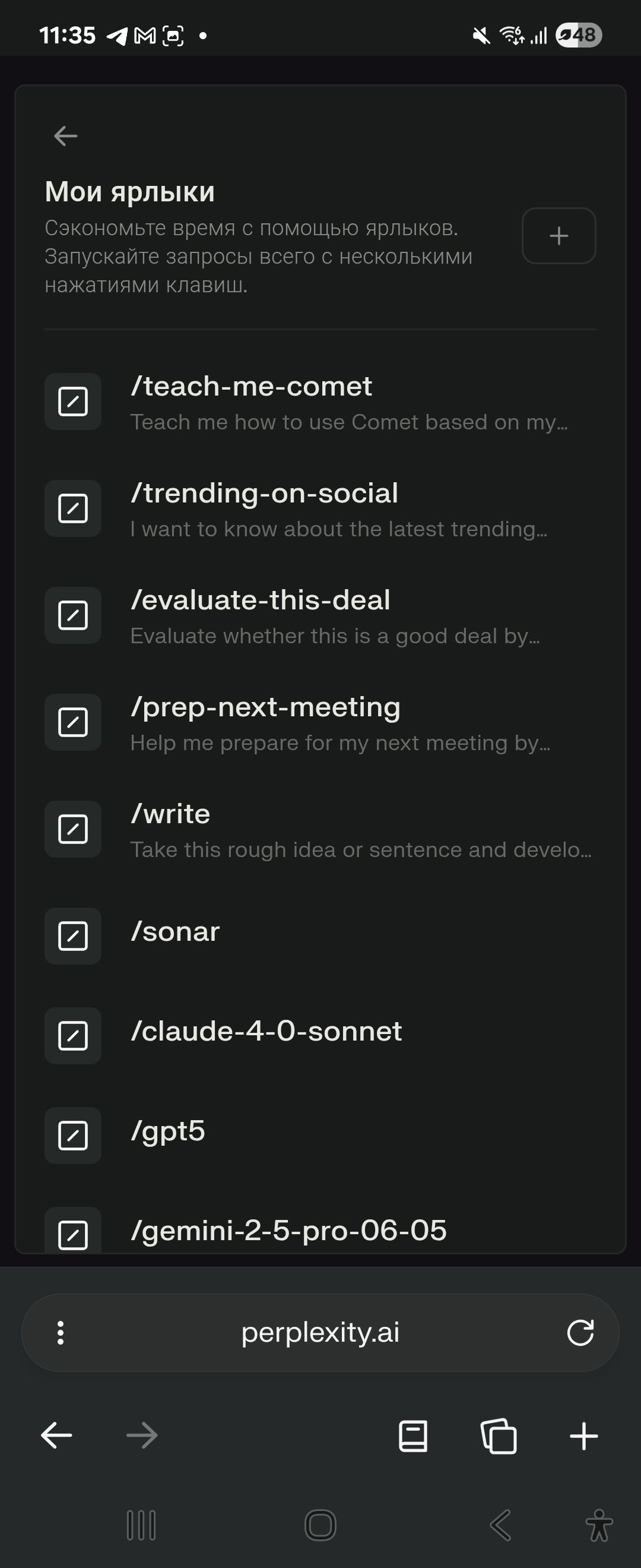641x1568 pixels.
Task: Tap the icon beside /write shortcut
Action: pos(73,829)
